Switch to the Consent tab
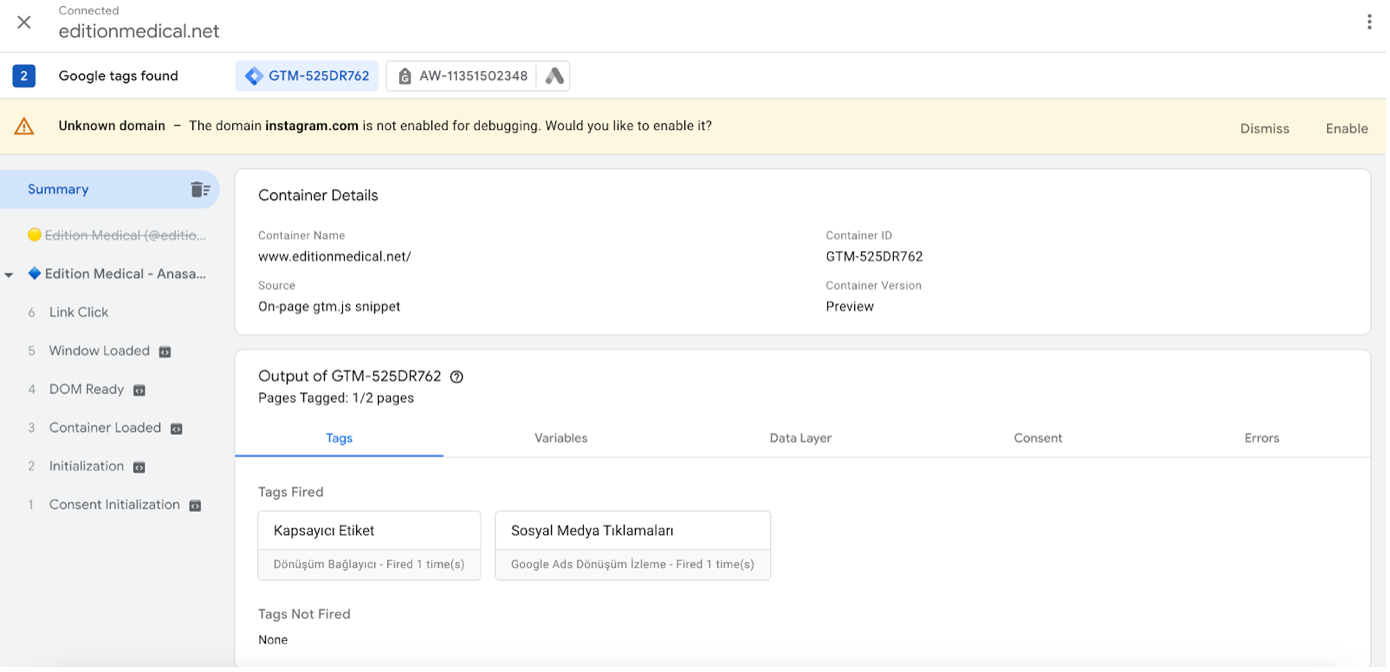This screenshot has height=672, width=1390. [1037, 438]
